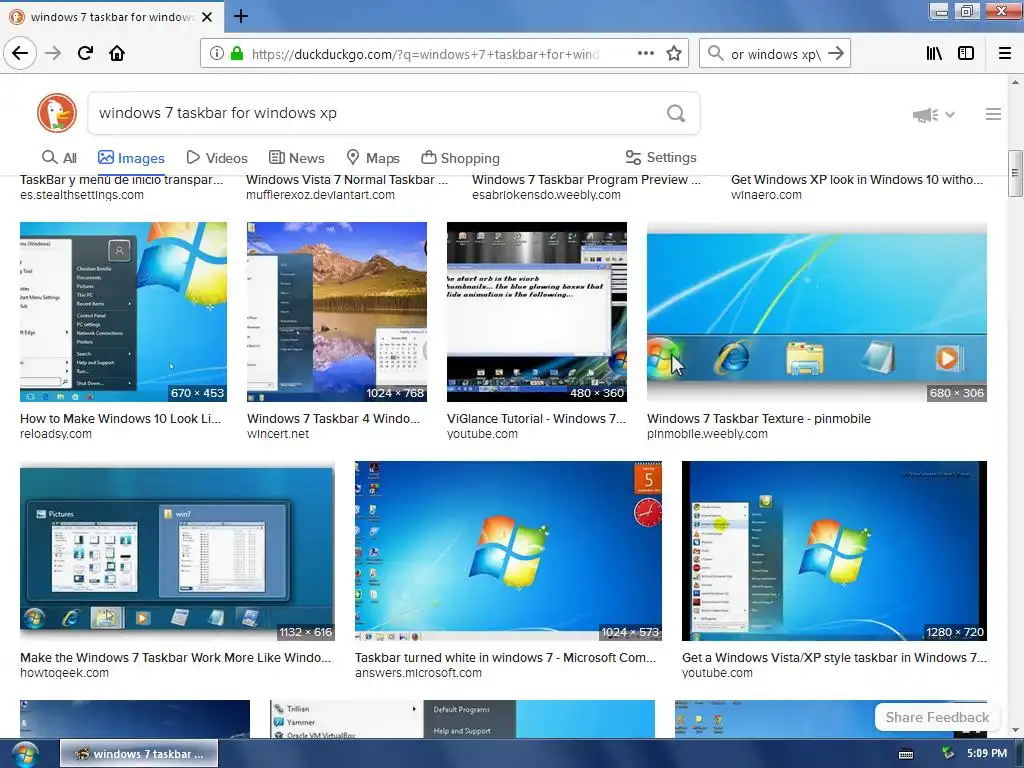
Task: Click the scrollbar up arrow
Action: click(1015, 82)
